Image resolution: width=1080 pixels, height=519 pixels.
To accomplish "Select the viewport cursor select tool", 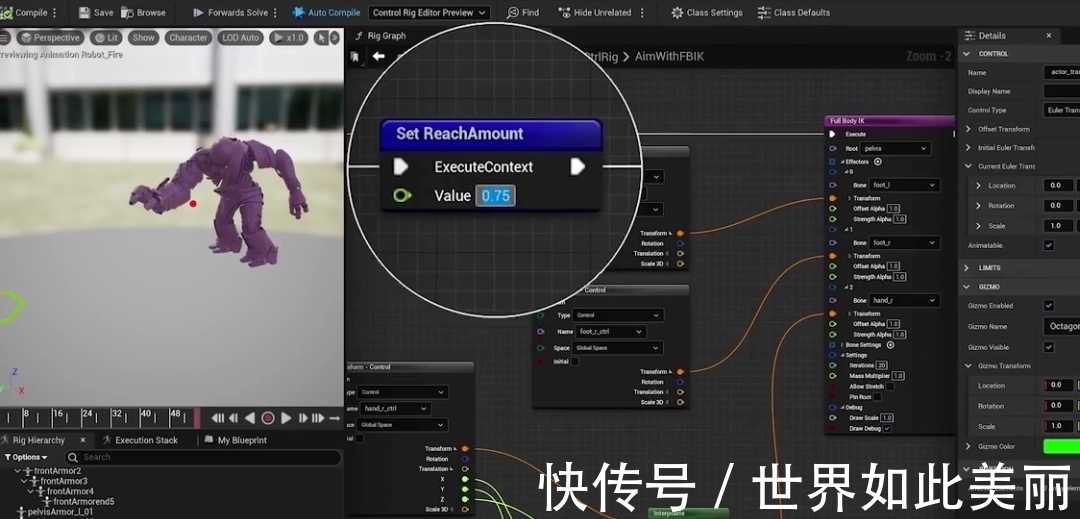I will point(320,38).
